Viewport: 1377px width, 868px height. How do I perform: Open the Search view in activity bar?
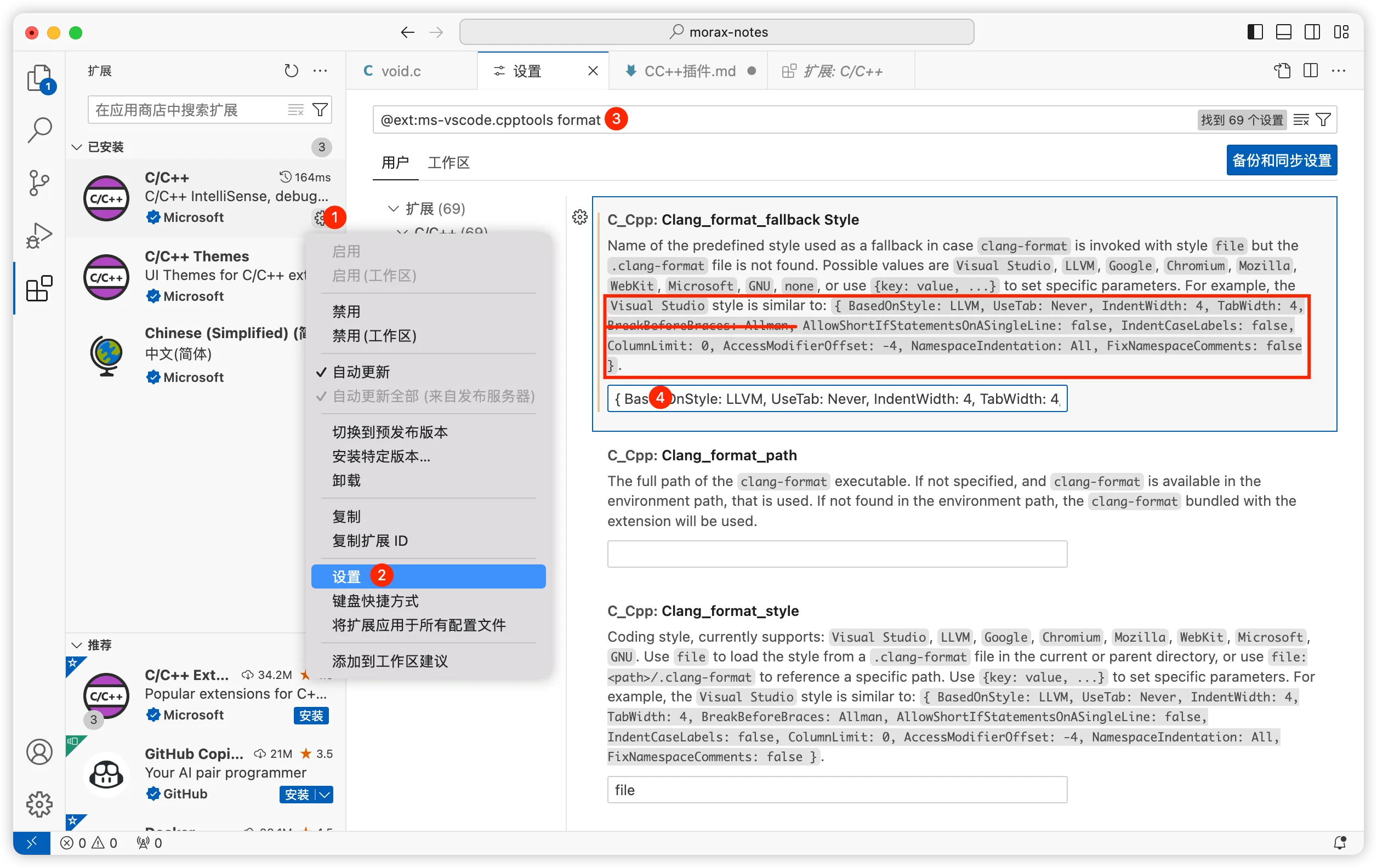[39, 130]
